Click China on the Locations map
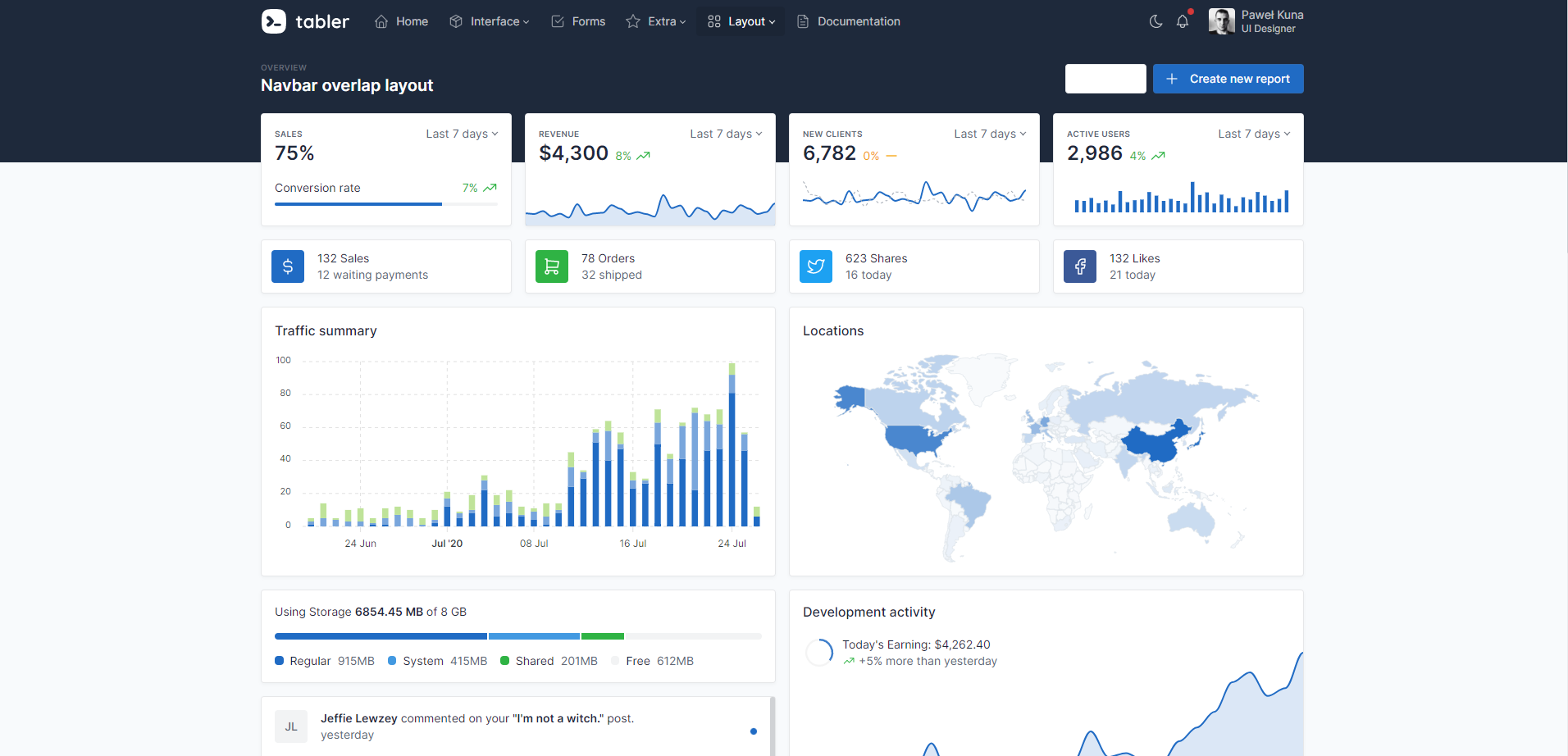This screenshot has width=1568, height=756. coord(1155,445)
